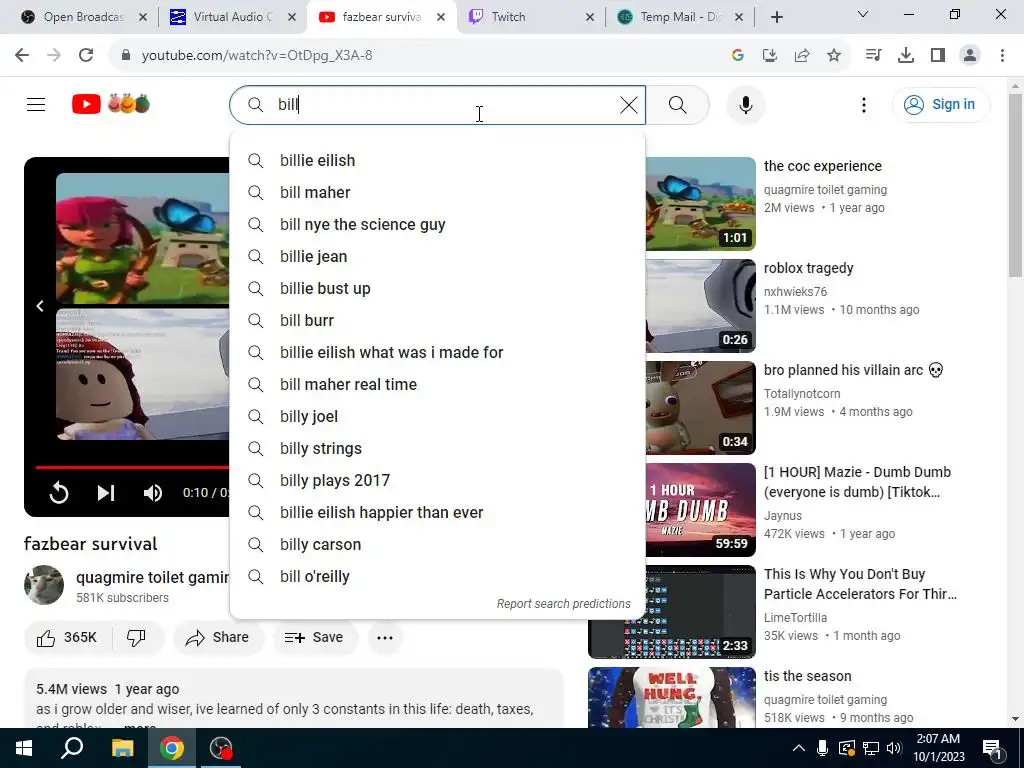Open the system volume control
Viewport: 1024px width, 768px height.
[894, 748]
